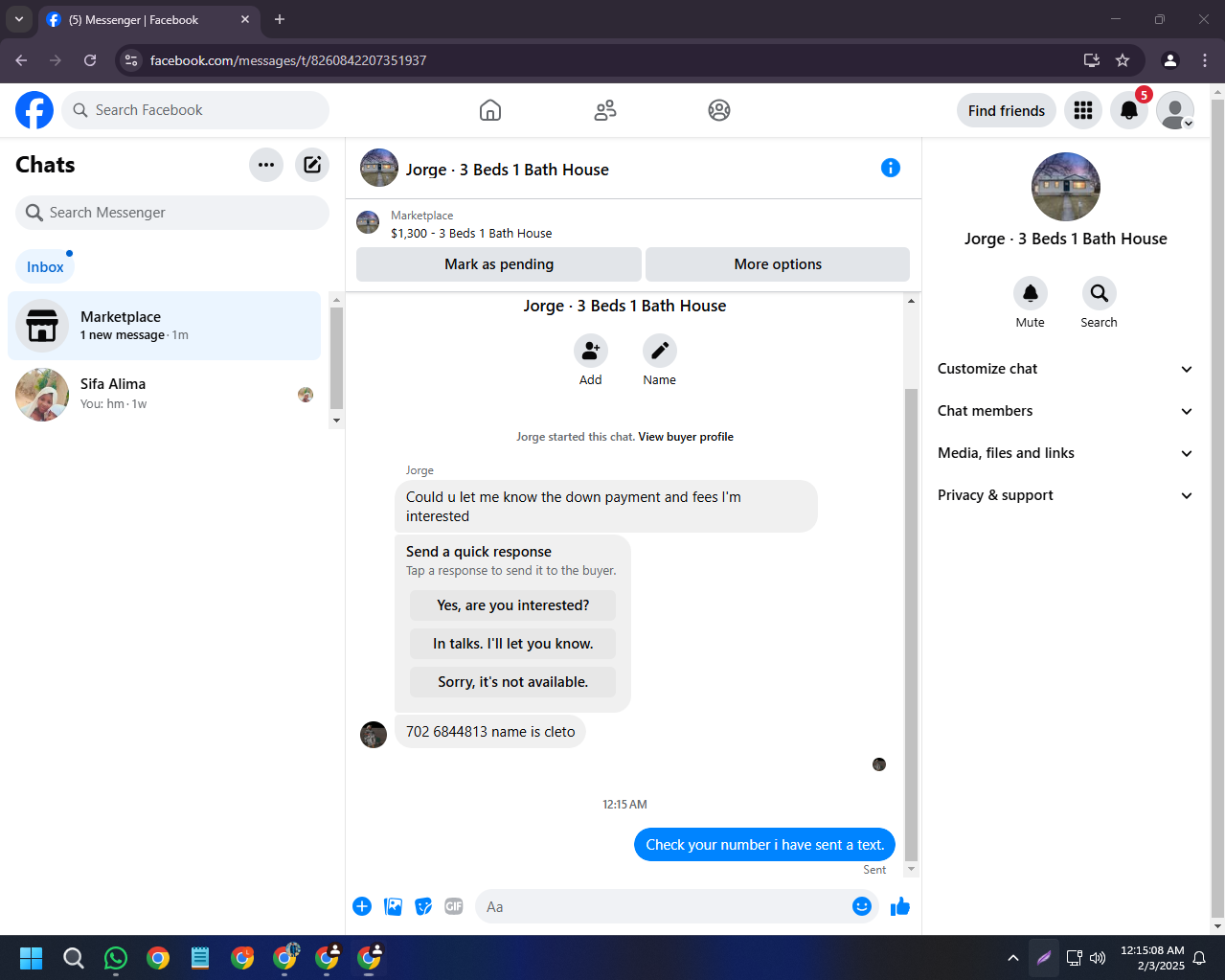Send quick response 'Sorry, it's not available.'
Viewport: 1225px width, 980px height.
click(x=513, y=682)
